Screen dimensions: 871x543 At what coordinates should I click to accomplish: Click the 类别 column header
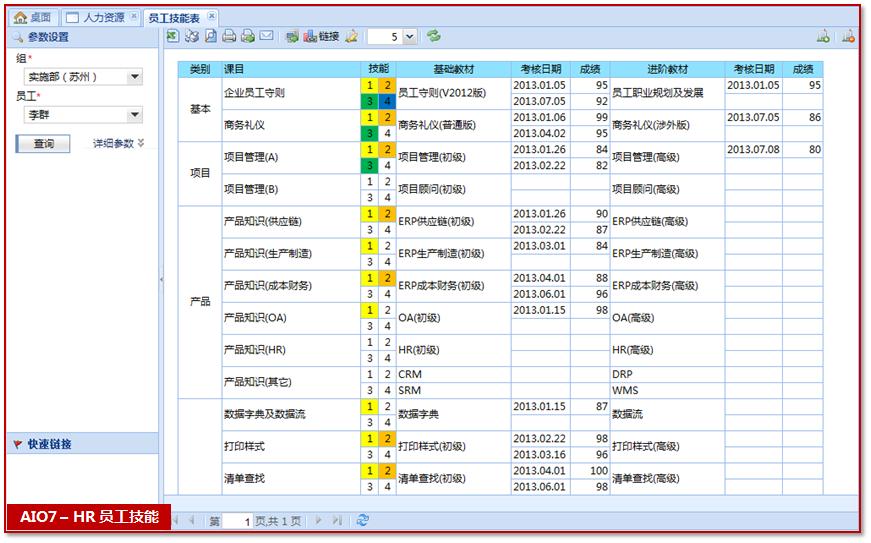click(200, 69)
